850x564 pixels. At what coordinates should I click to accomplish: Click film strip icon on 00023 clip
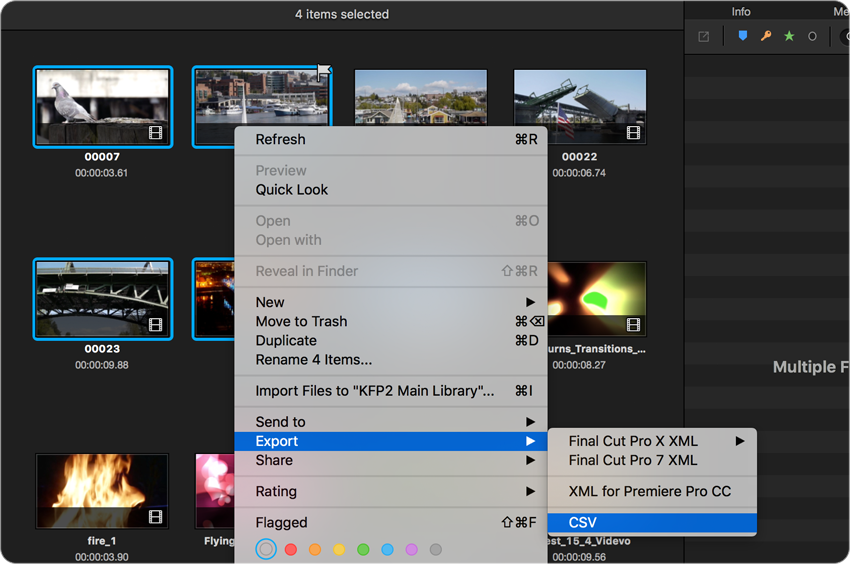click(x=156, y=325)
